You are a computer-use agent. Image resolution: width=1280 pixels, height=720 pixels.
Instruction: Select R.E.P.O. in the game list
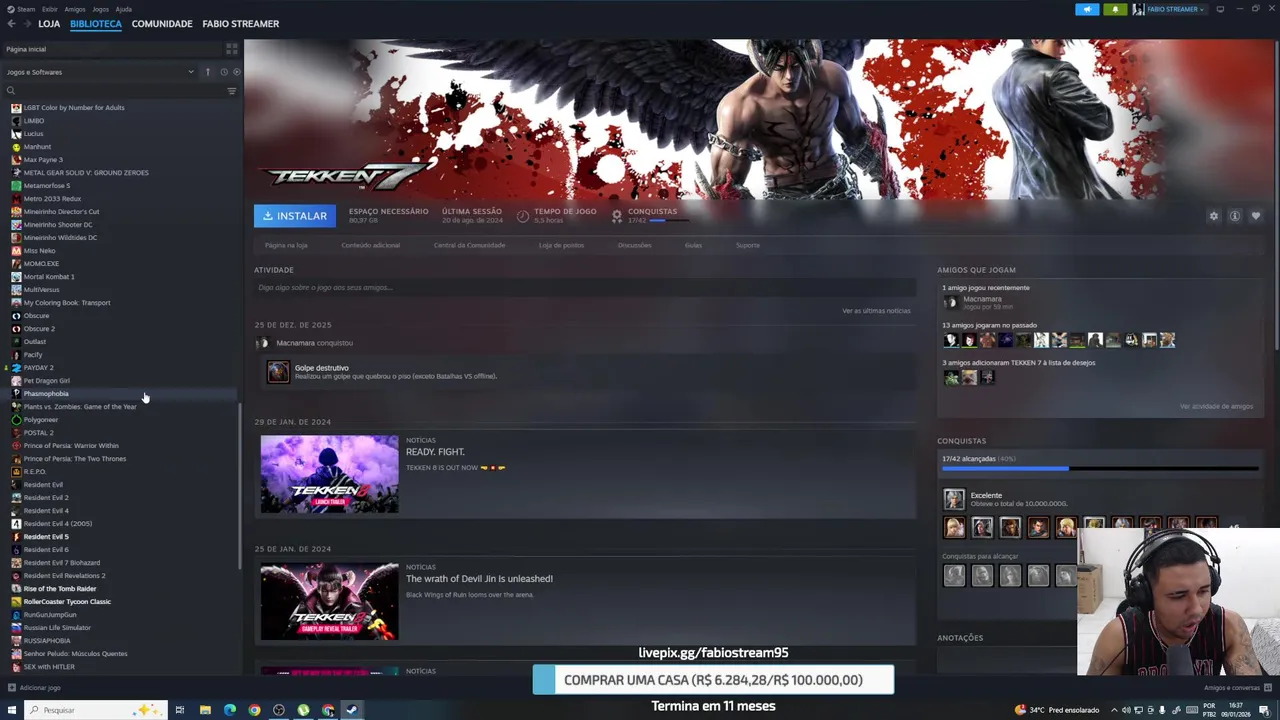(35, 472)
